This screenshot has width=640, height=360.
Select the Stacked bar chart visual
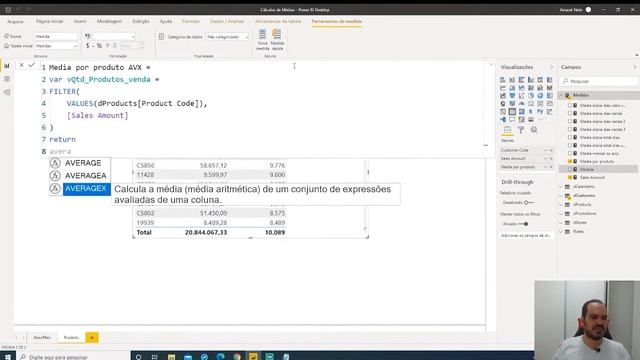click(503, 80)
